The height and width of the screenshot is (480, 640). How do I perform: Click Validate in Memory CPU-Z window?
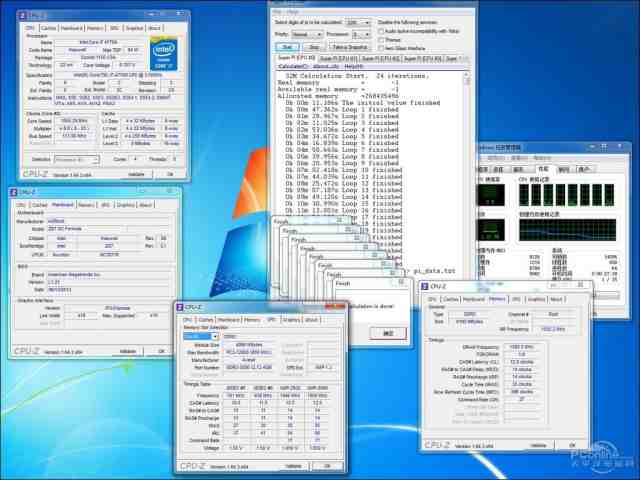(538, 445)
